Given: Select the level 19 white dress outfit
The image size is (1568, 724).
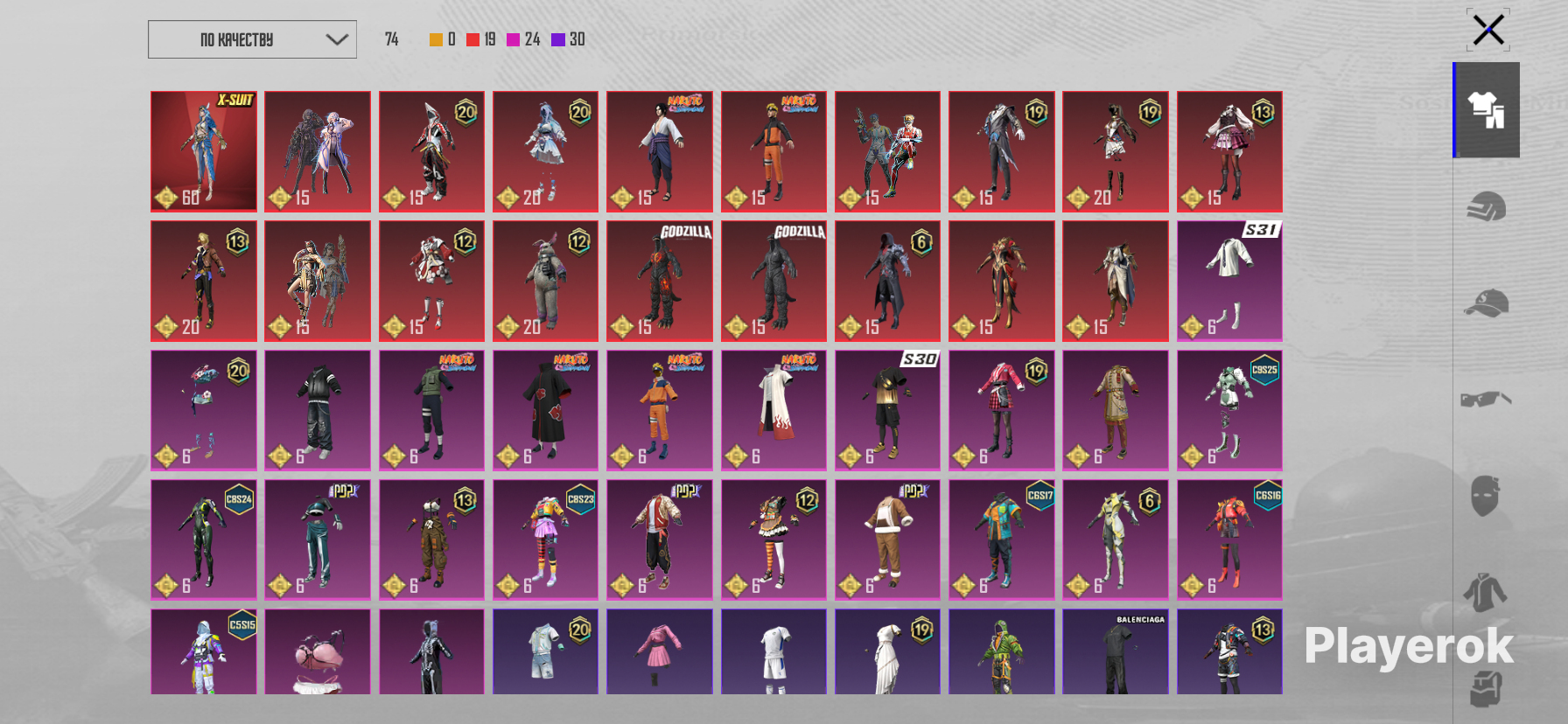Looking at the screenshot, I should (x=887, y=651).
